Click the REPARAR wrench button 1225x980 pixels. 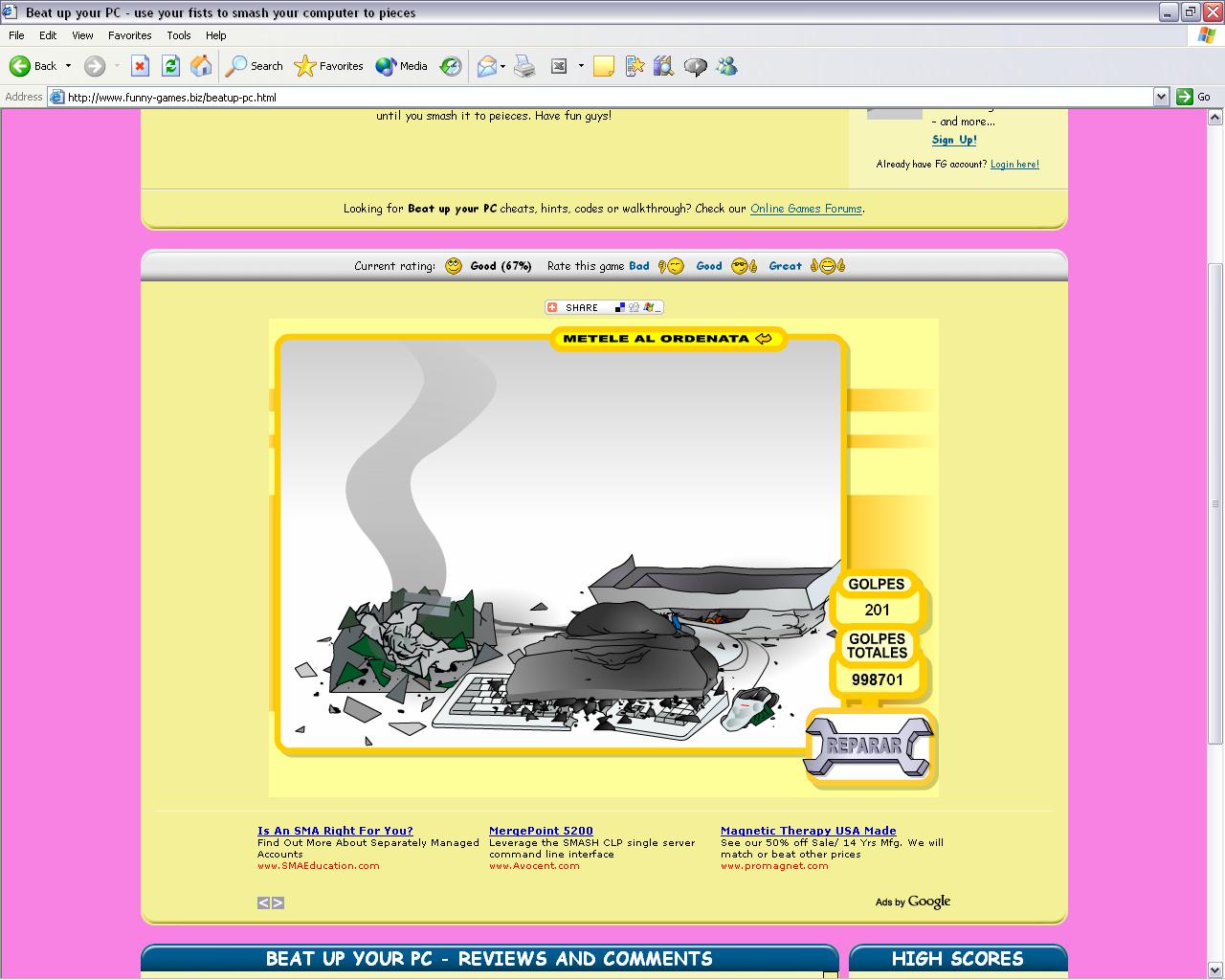(867, 746)
